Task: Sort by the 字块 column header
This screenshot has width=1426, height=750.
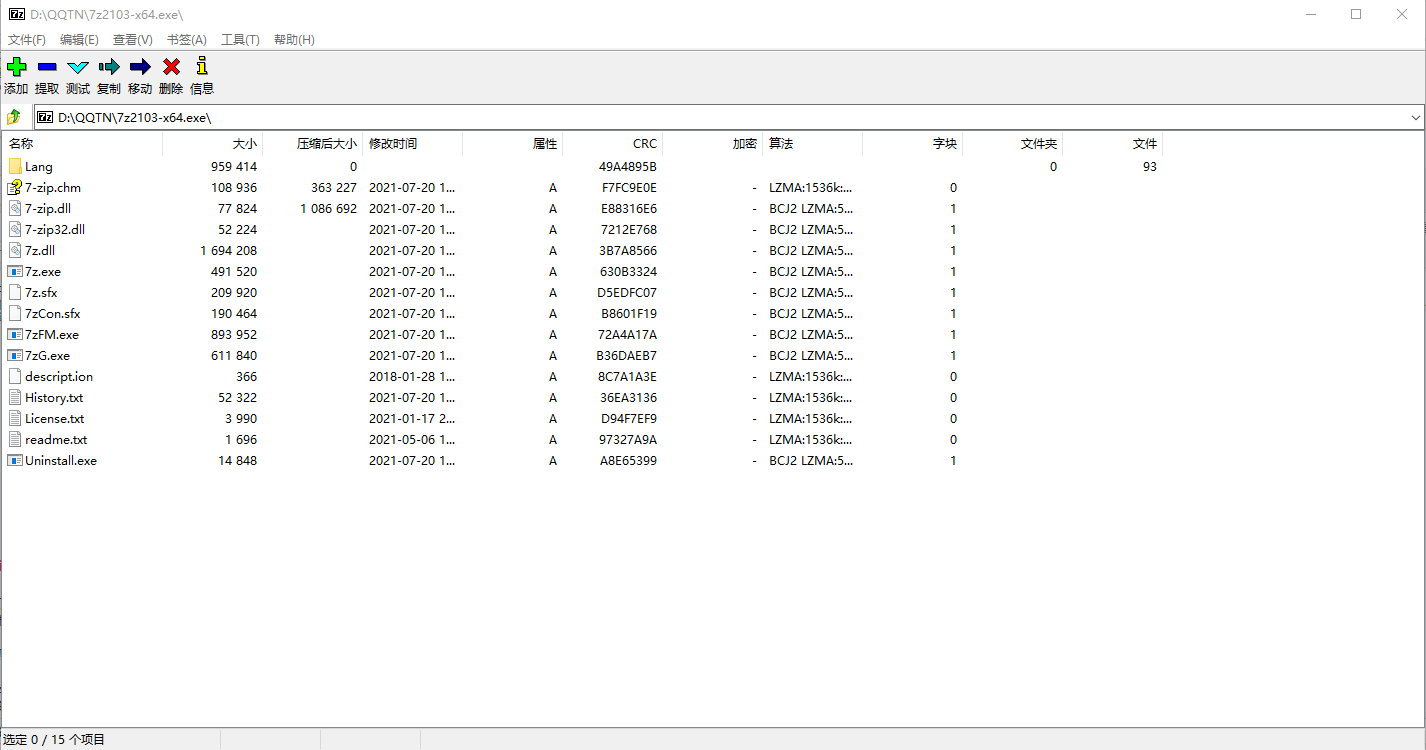Action: [x=912, y=144]
